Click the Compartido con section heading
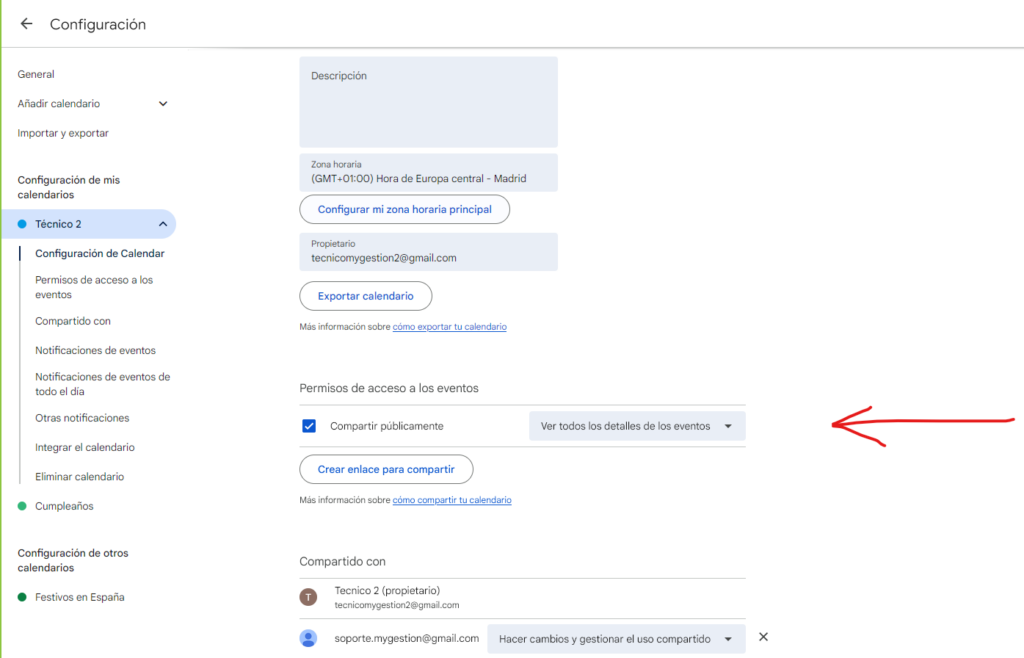Image resolution: width=1024 pixels, height=658 pixels. 342,561
